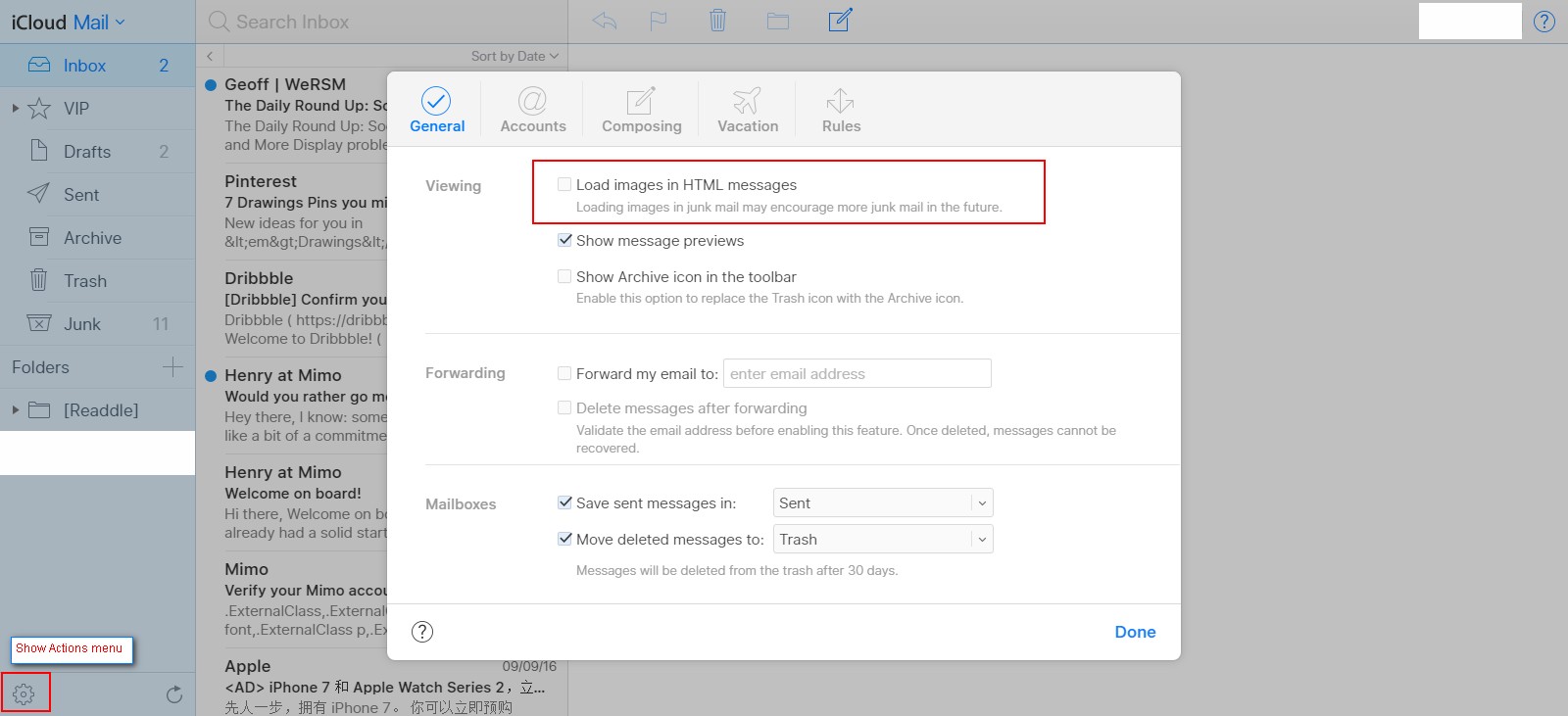1568x716 pixels.
Task: Open the Sent mailbox dropdown
Action: click(x=883, y=502)
